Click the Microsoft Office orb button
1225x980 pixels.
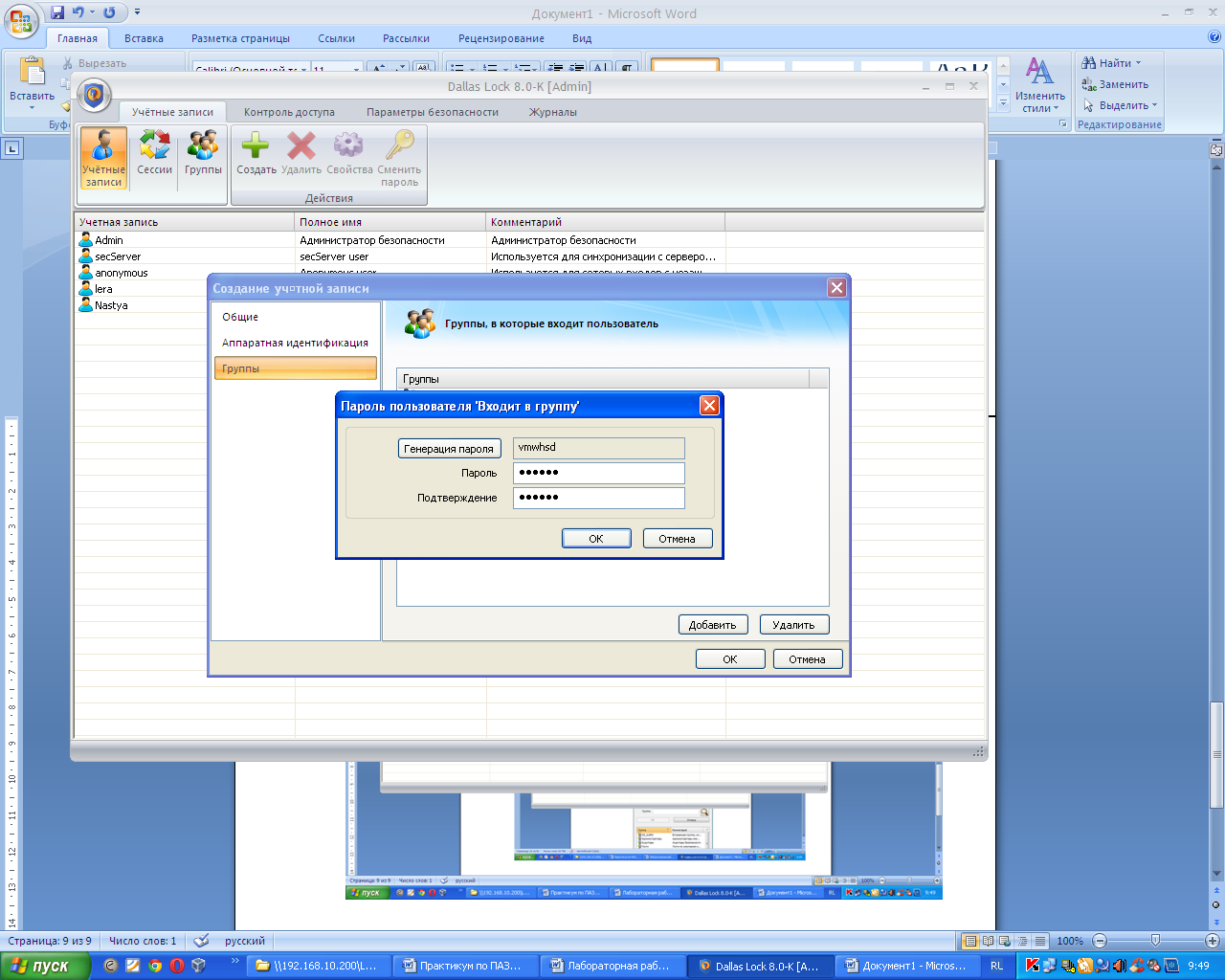coord(22,20)
